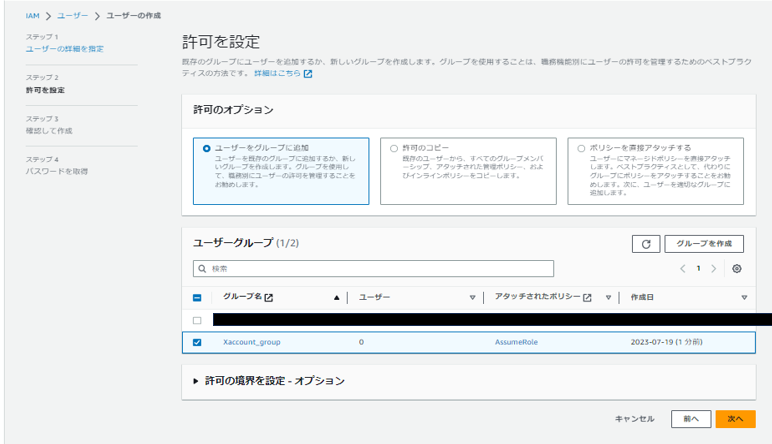Click ユーザーの作成 breadcrumb text
The height and width of the screenshot is (444, 772).
tap(133, 16)
